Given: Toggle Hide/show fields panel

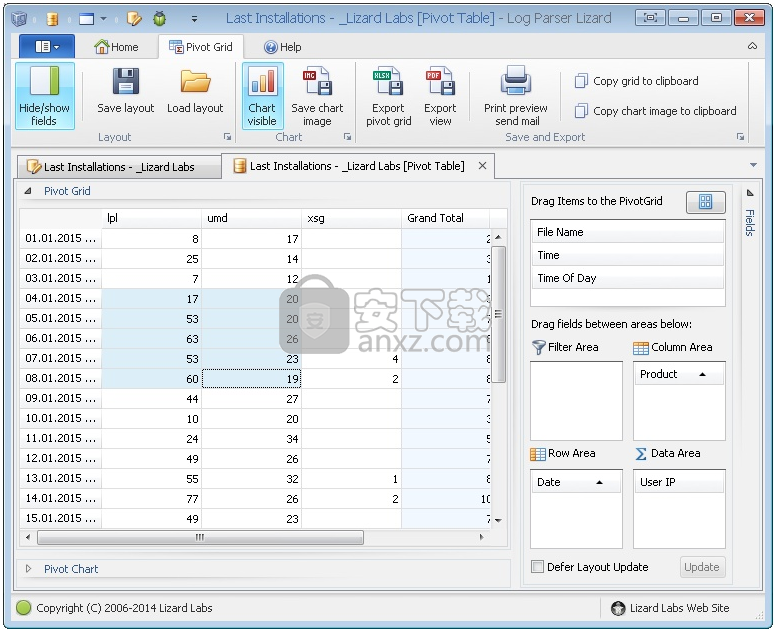Looking at the screenshot, I should point(44,96).
